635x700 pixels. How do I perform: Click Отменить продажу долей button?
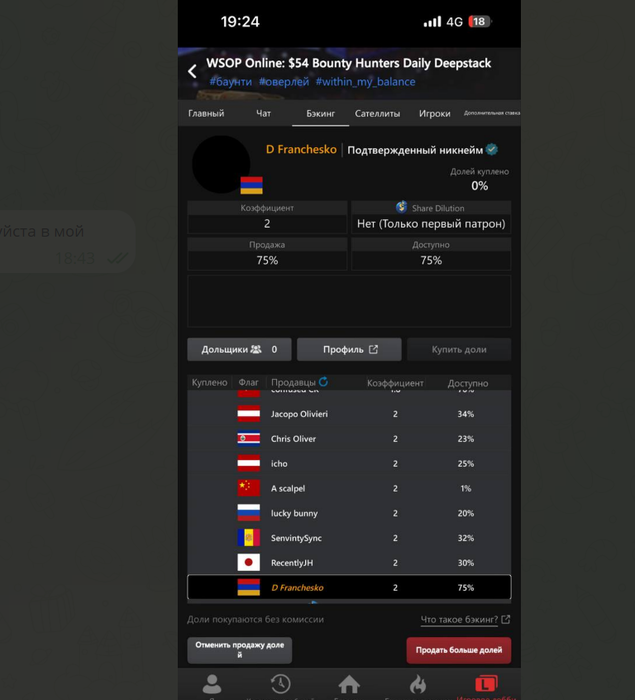(239, 650)
